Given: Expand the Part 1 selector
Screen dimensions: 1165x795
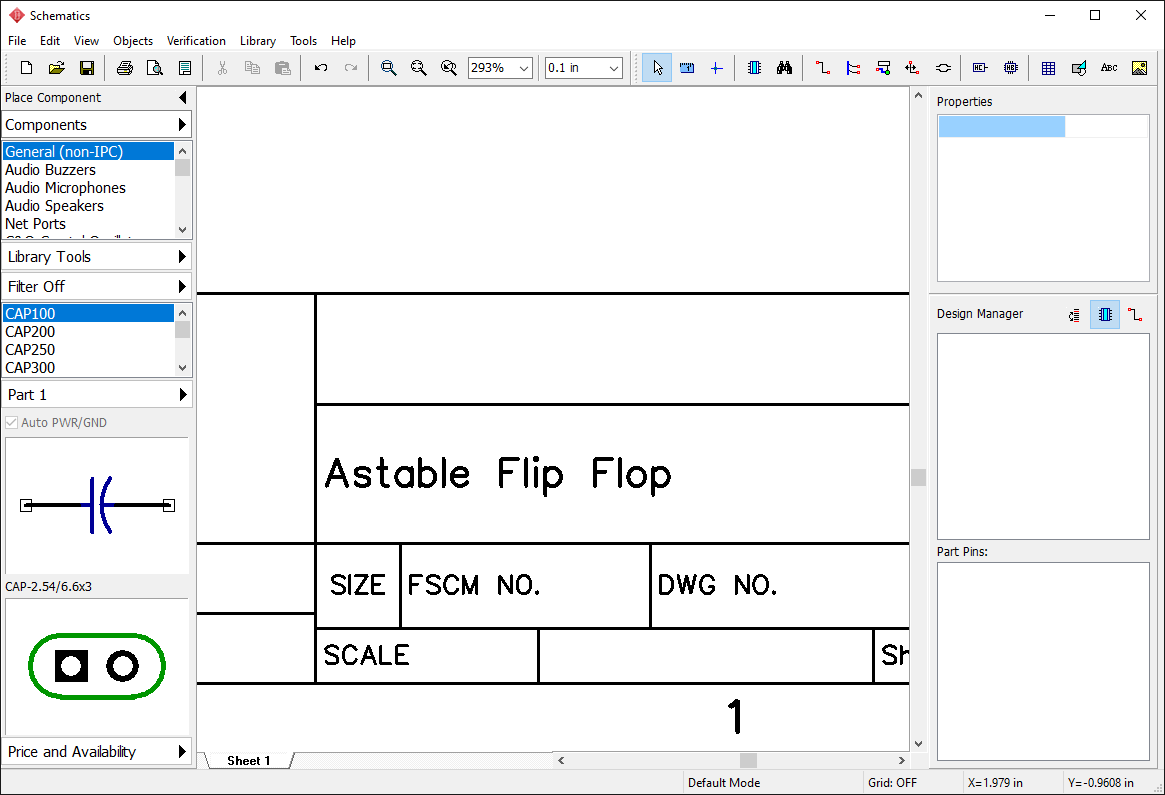Looking at the screenshot, I should click(97, 395).
